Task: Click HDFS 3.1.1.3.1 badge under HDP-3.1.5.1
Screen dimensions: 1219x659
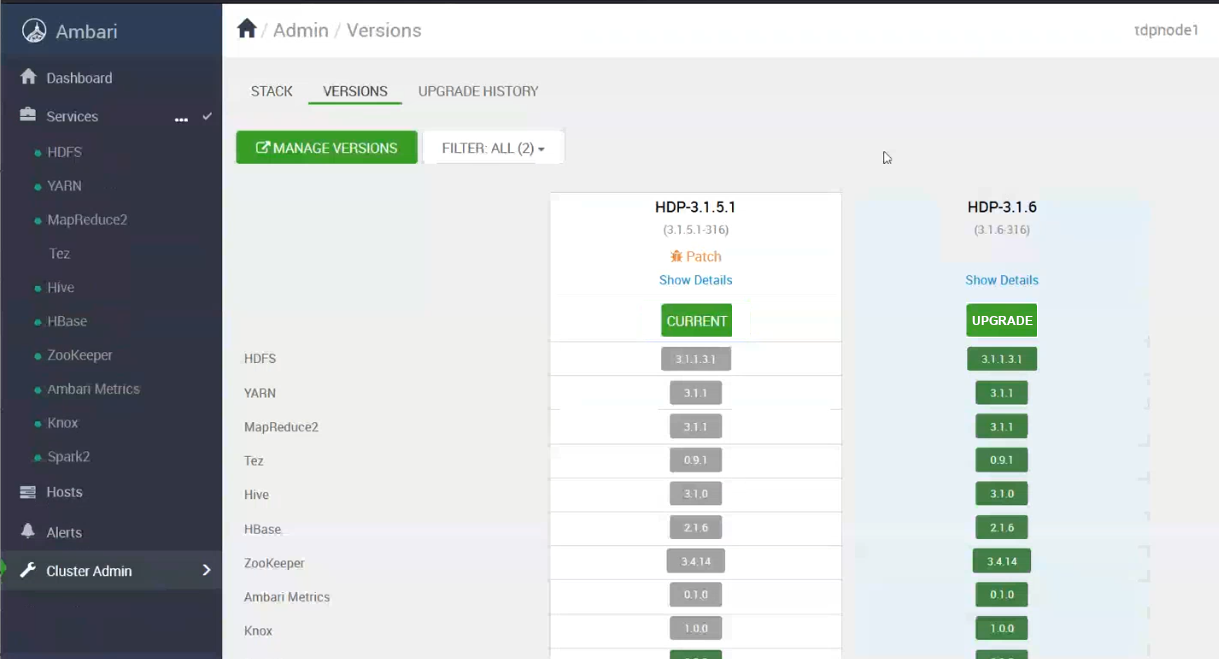Action: [696, 359]
